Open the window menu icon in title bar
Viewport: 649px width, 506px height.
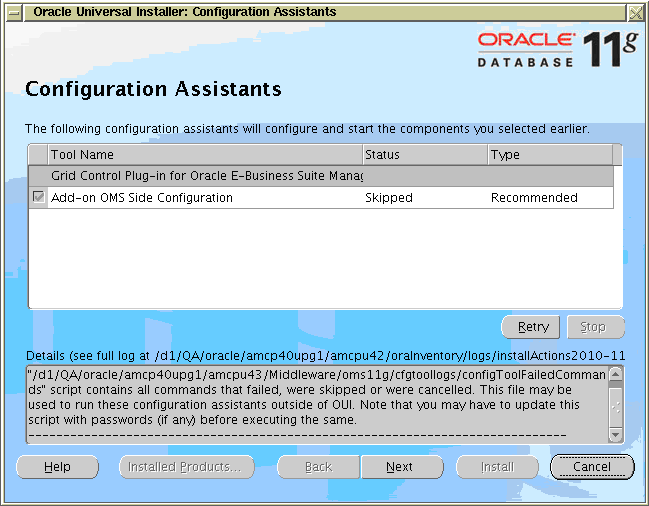14,13
